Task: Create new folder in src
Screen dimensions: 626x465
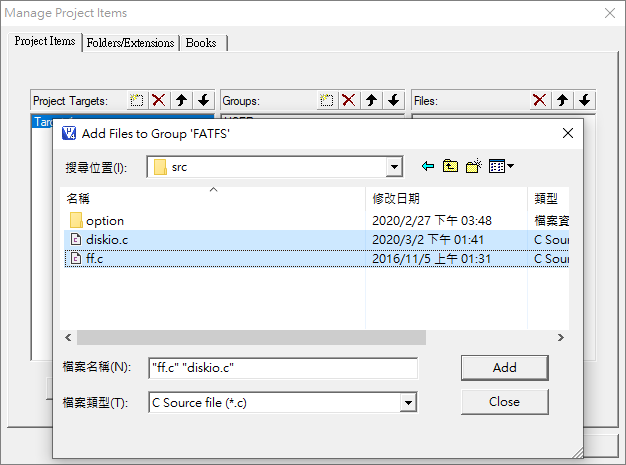Action: click(473, 166)
